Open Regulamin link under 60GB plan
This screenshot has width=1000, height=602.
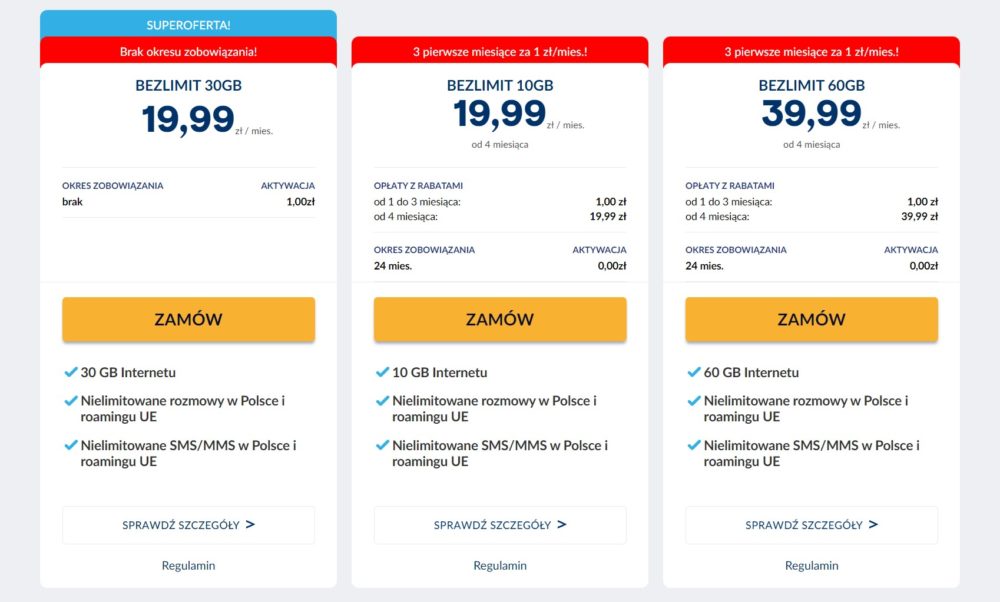811,566
